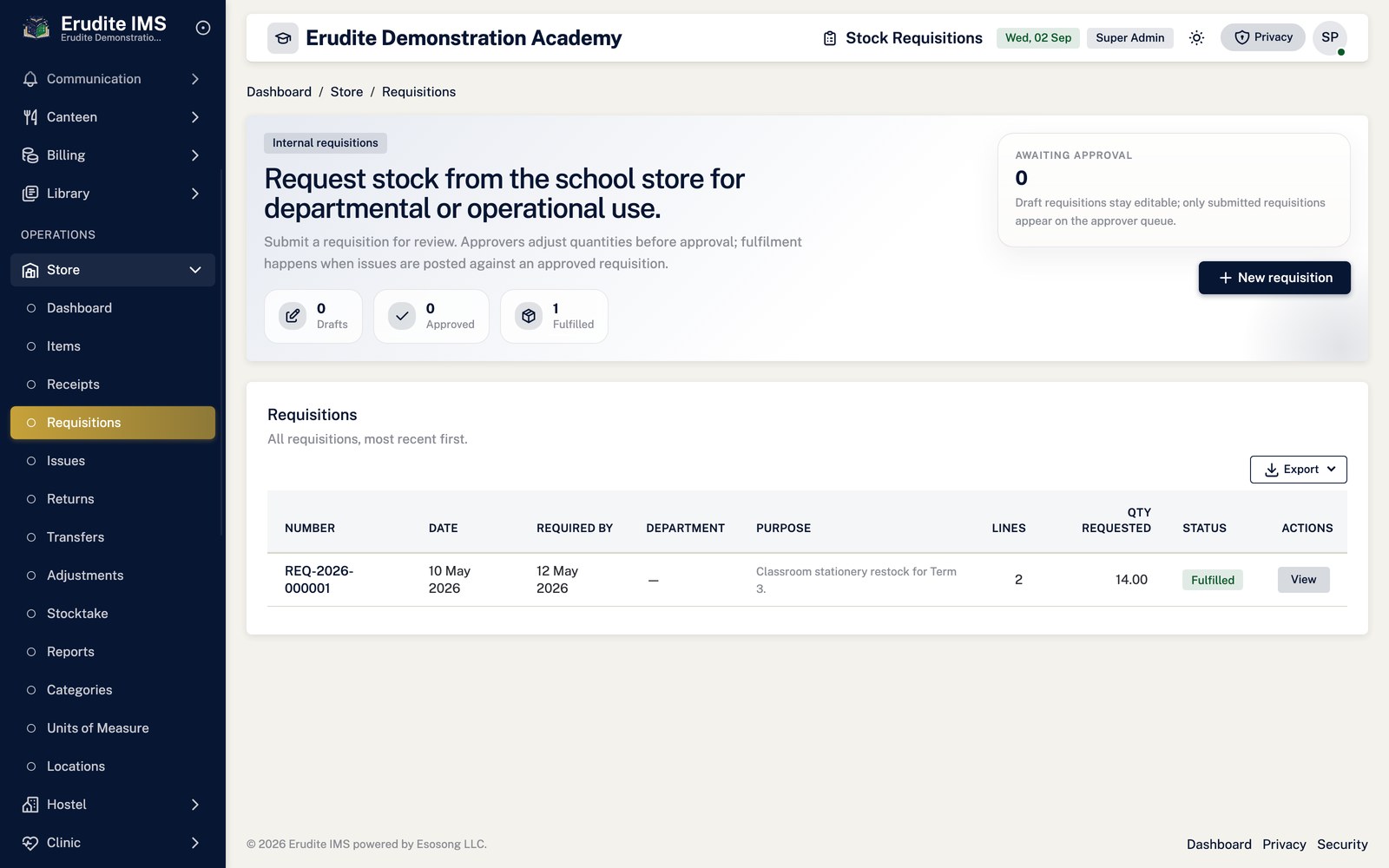Image resolution: width=1389 pixels, height=868 pixels.
Task: Open Locations in the sidebar
Action: click(113, 766)
